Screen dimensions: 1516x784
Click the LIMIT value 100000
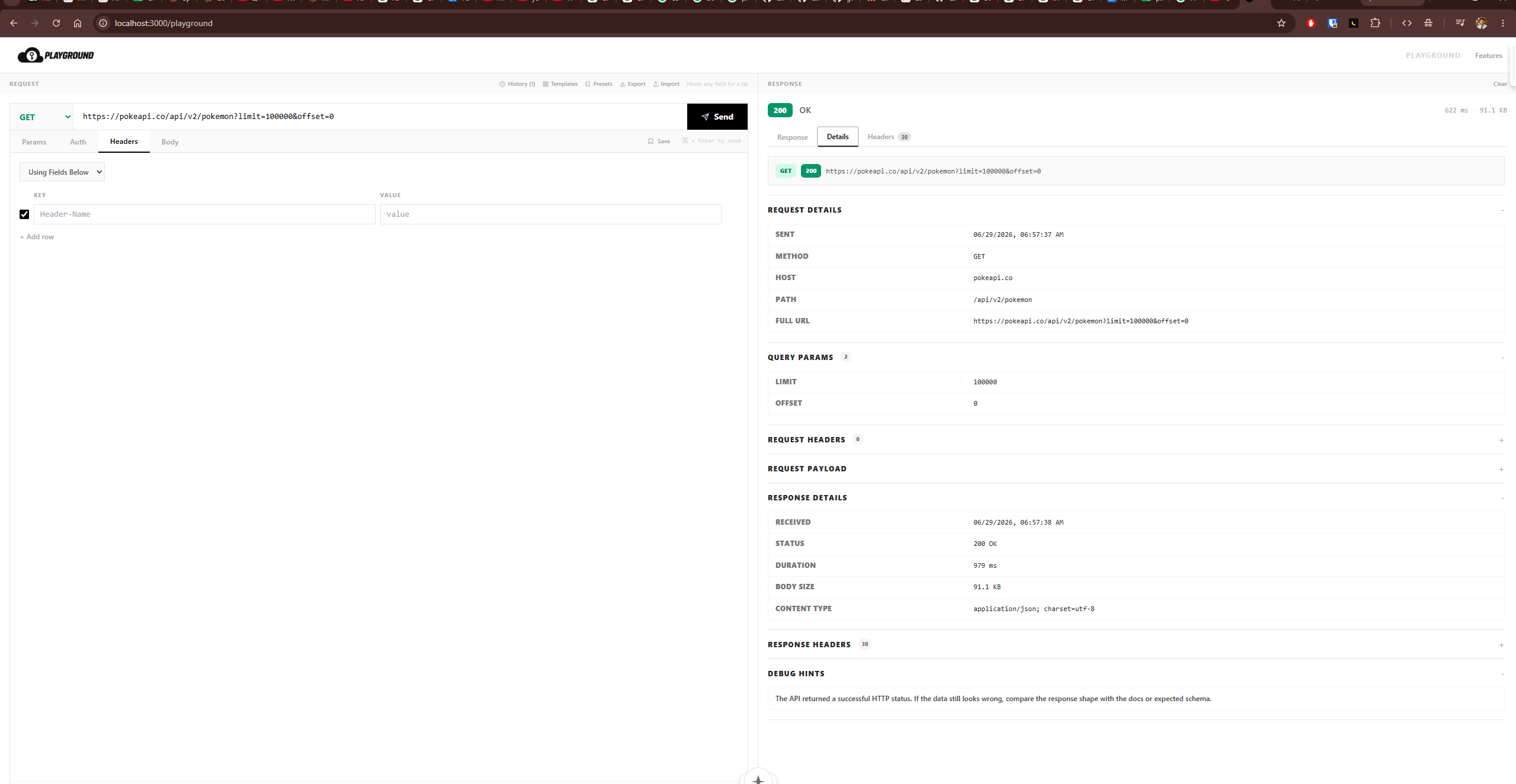(985, 383)
